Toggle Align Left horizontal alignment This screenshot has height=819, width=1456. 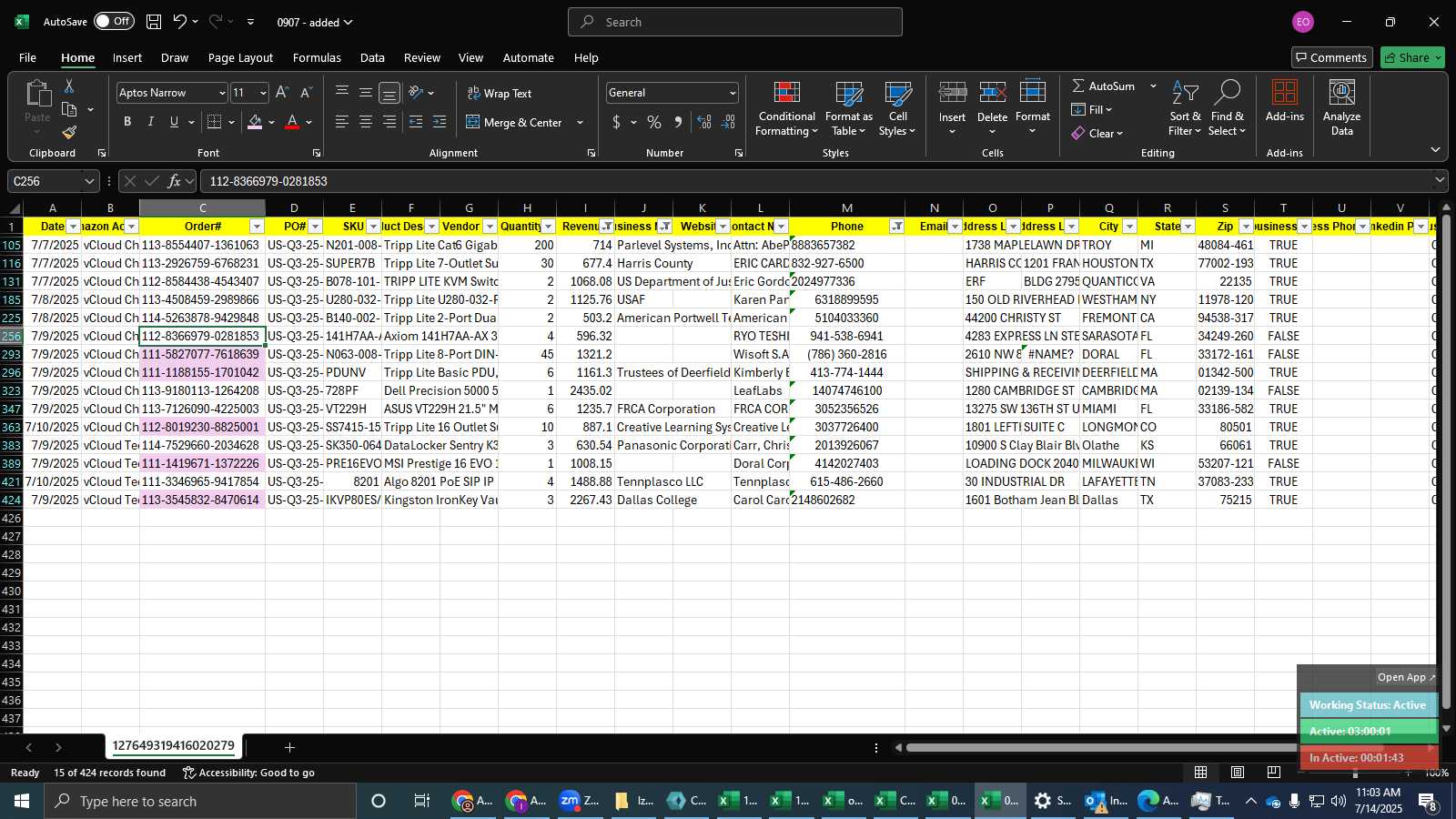[x=342, y=122]
